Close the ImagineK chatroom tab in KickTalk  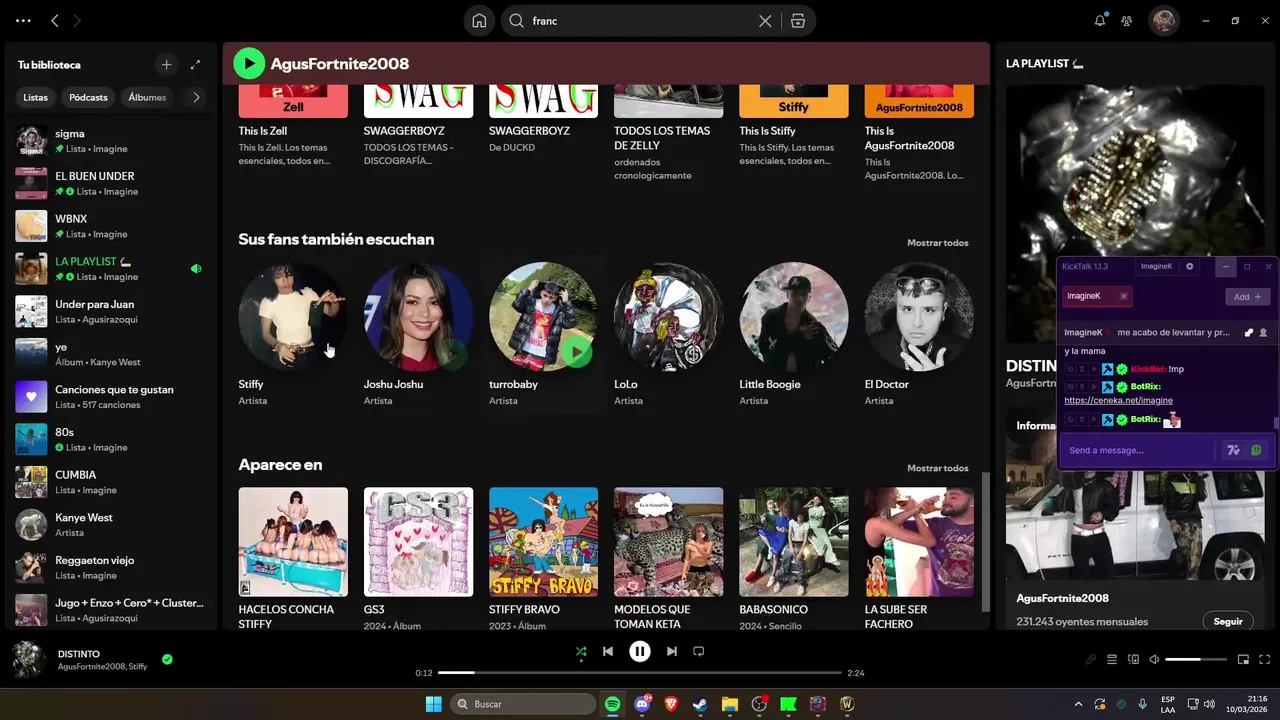point(1123,297)
